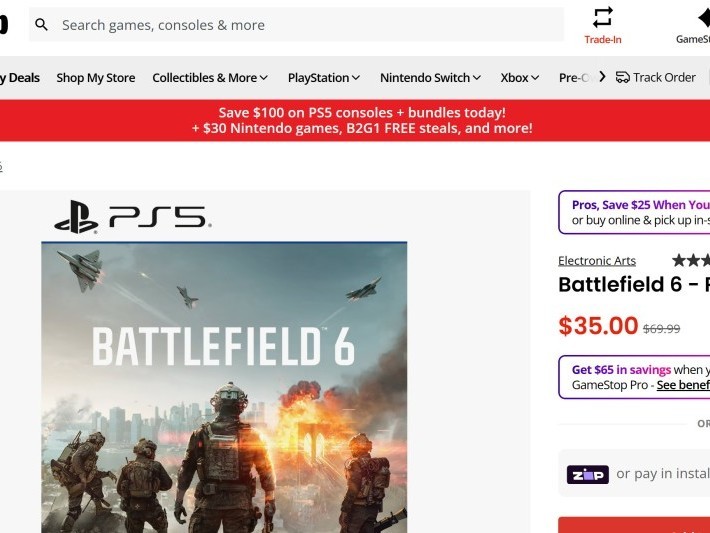This screenshot has height=533, width=710.
Task: Click the Track Order link text
Action: pyautogui.click(x=664, y=77)
